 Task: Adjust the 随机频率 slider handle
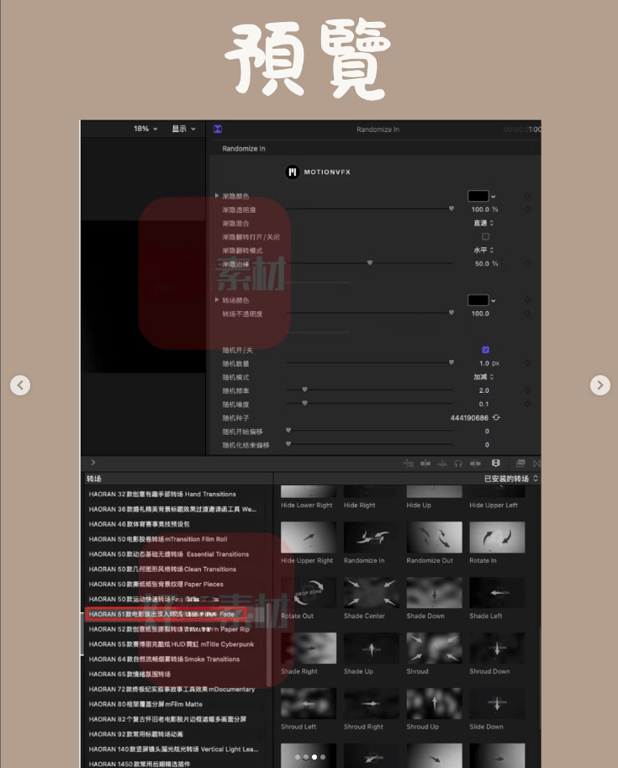pyautogui.click(x=305, y=389)
